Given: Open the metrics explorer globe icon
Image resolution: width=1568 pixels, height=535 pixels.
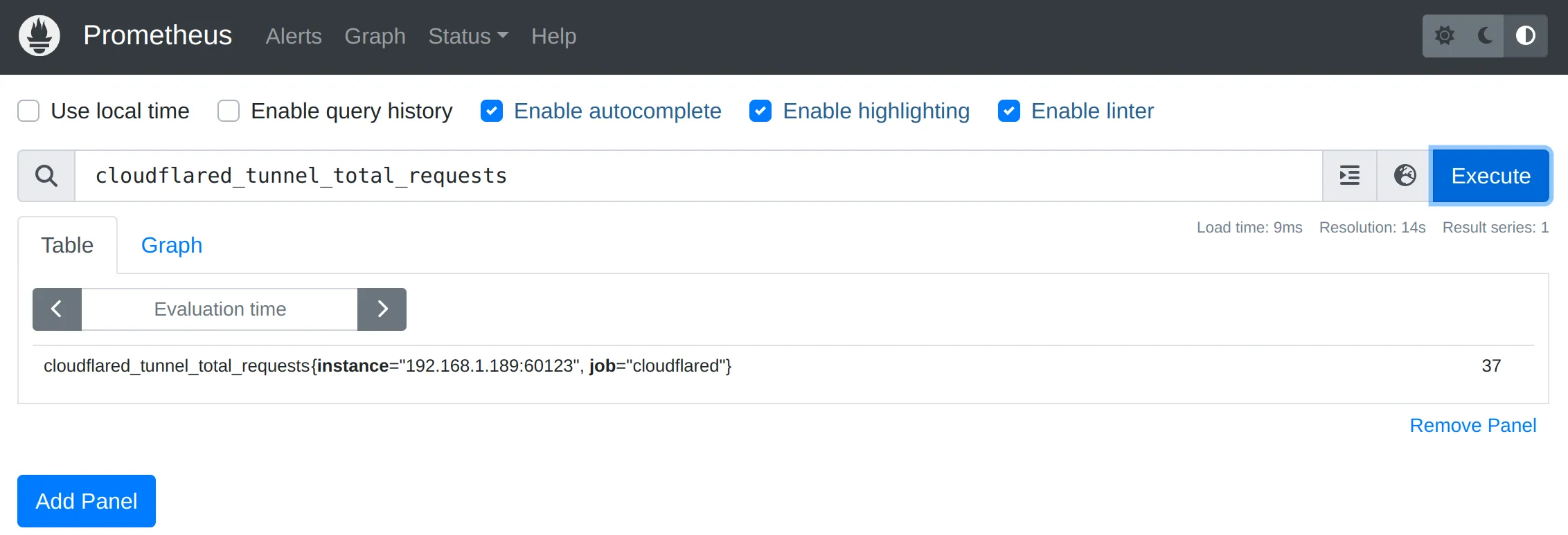Looking at the screenshot, I should point(1405,176).
